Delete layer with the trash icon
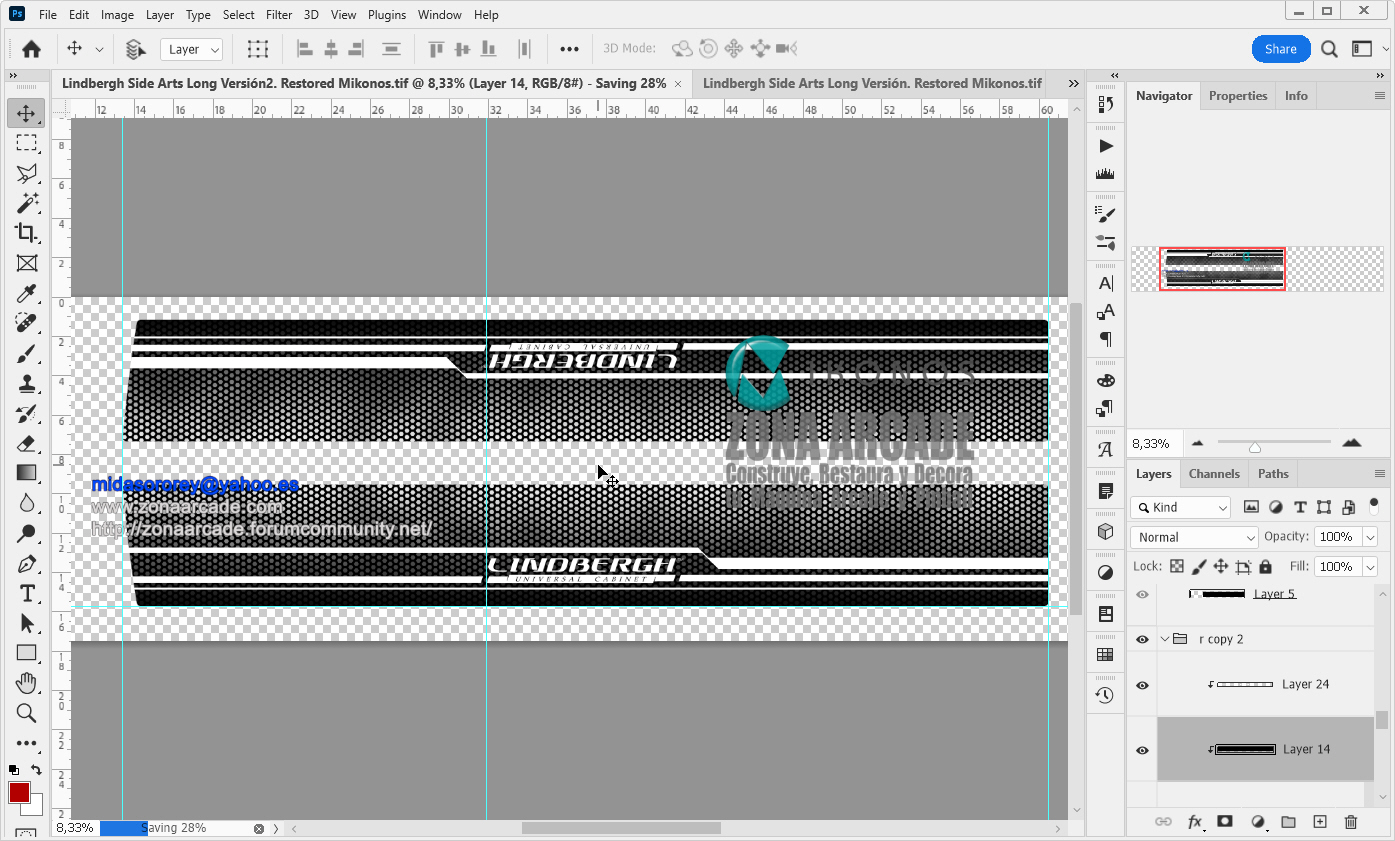Viewport: 1395px width, 841px height. [x=1351, y=821]
